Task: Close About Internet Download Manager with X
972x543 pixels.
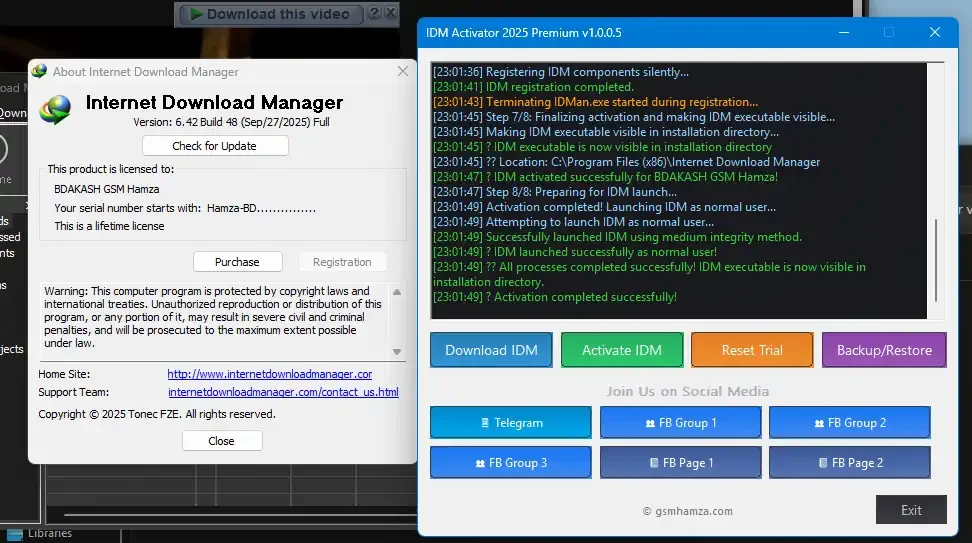Action: [403, 71]
